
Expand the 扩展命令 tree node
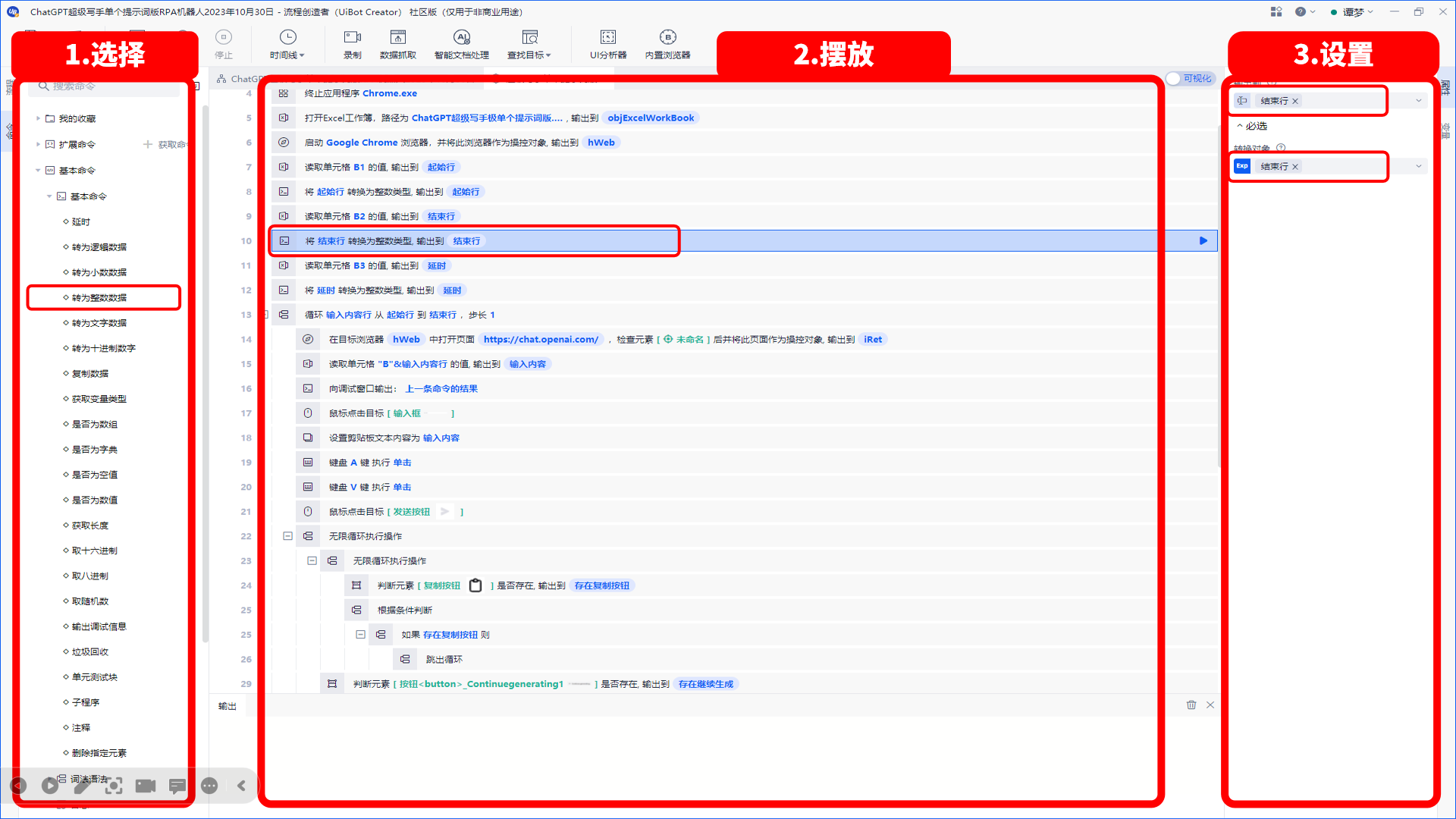(39, 144)
